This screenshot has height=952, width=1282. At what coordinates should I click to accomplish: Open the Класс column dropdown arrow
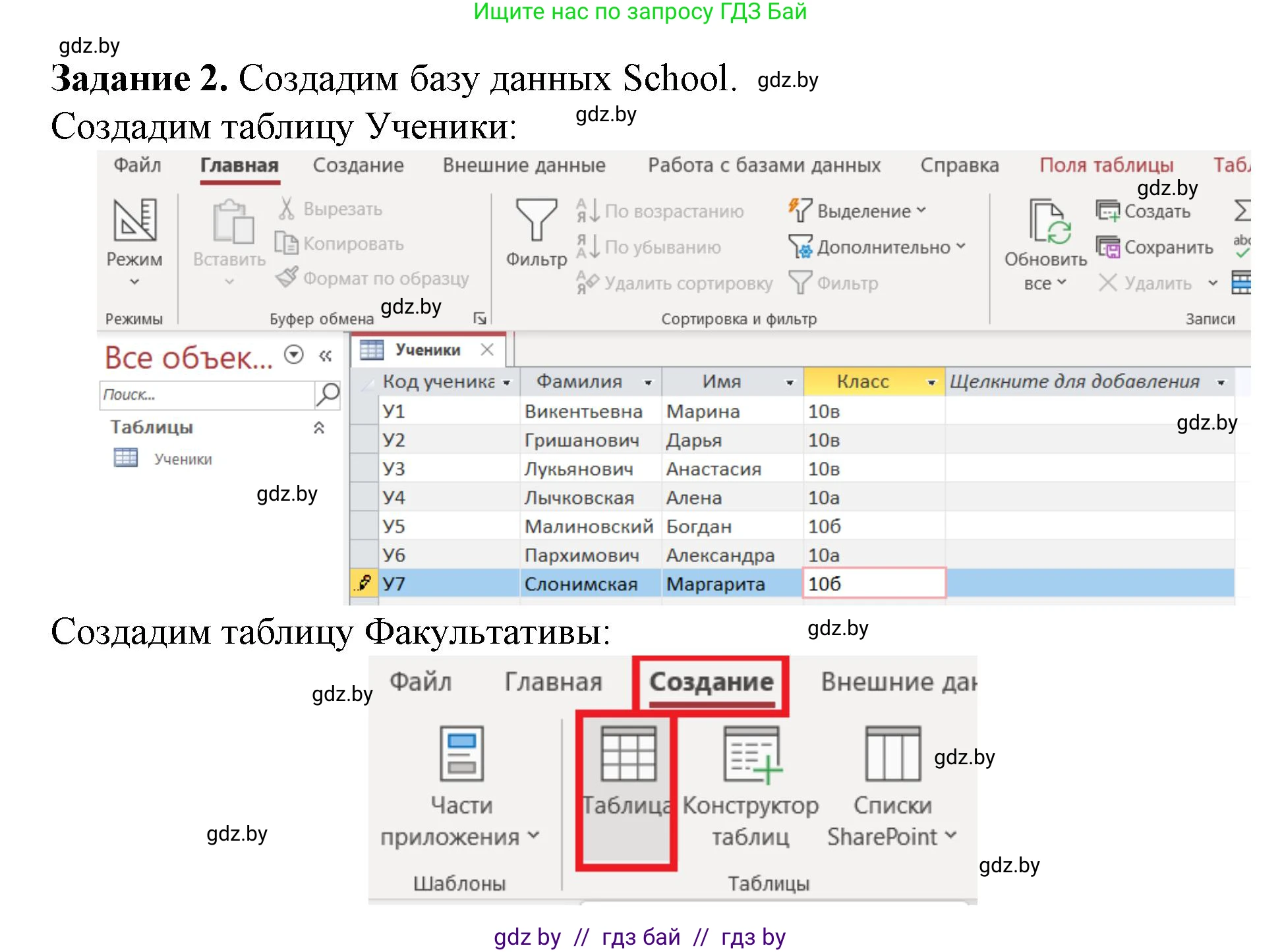tap(931, 382)
